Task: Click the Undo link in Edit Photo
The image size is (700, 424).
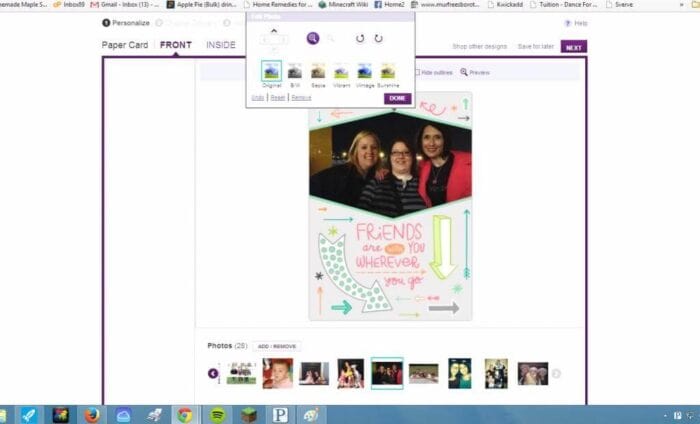Action: coord(258,97)
